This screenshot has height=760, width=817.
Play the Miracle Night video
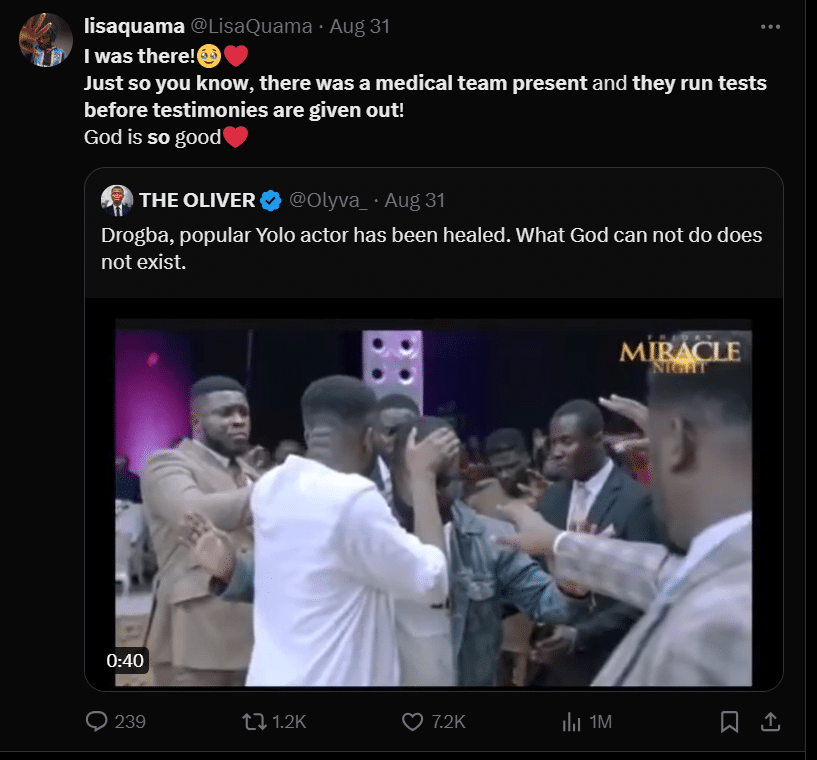tap(433, 500)
